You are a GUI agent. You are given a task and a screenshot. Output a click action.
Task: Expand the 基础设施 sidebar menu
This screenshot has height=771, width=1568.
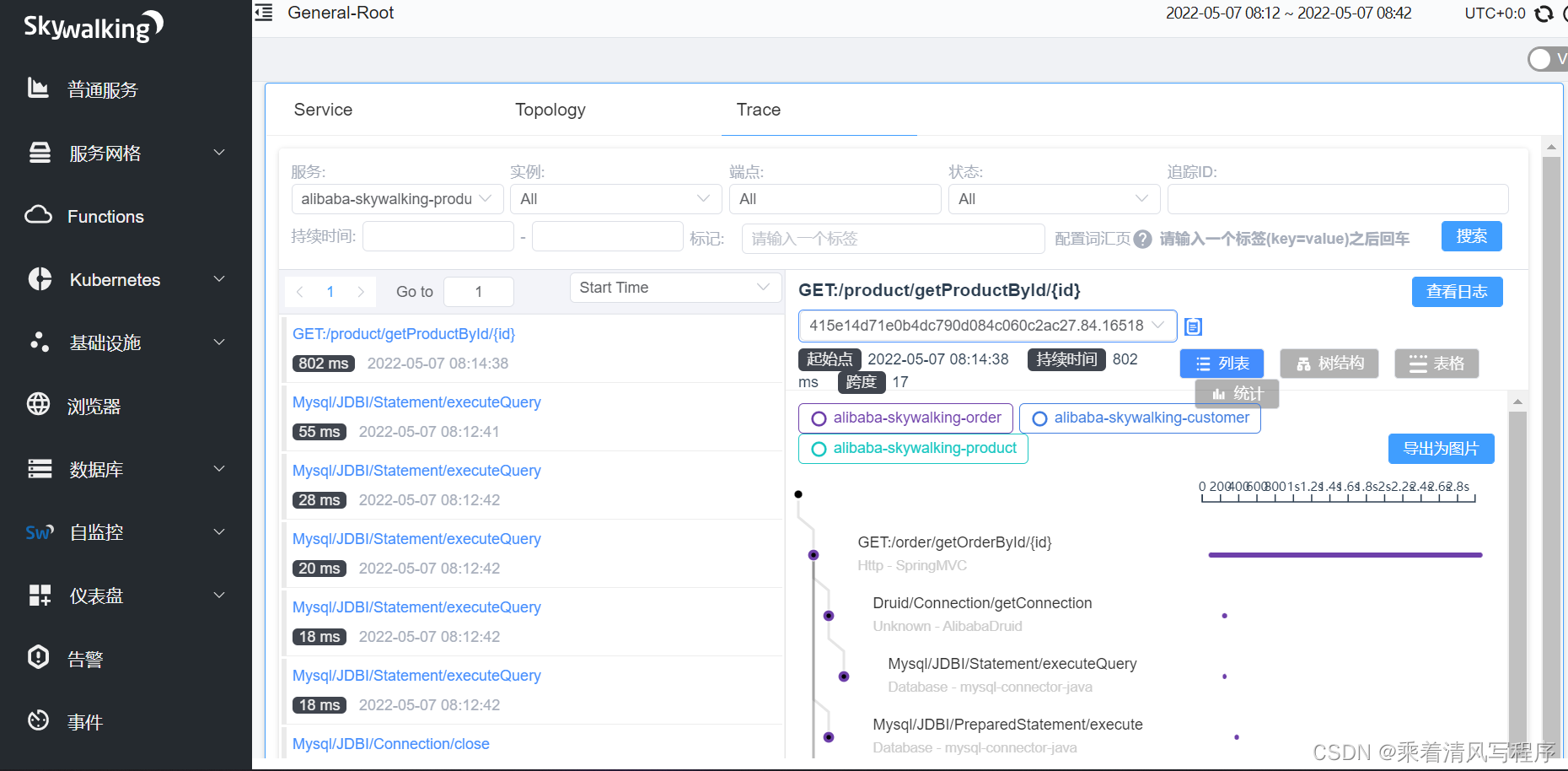219,342
